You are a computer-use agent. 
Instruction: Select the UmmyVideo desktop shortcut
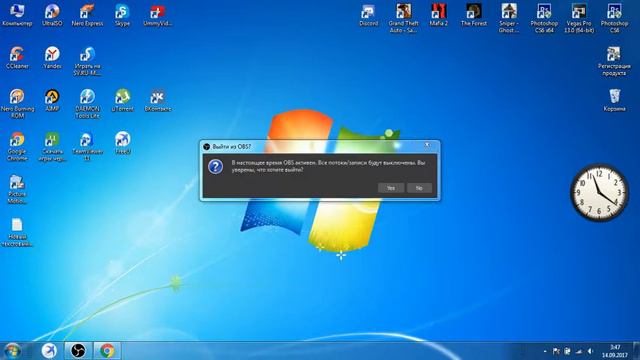tap(158, 15)
